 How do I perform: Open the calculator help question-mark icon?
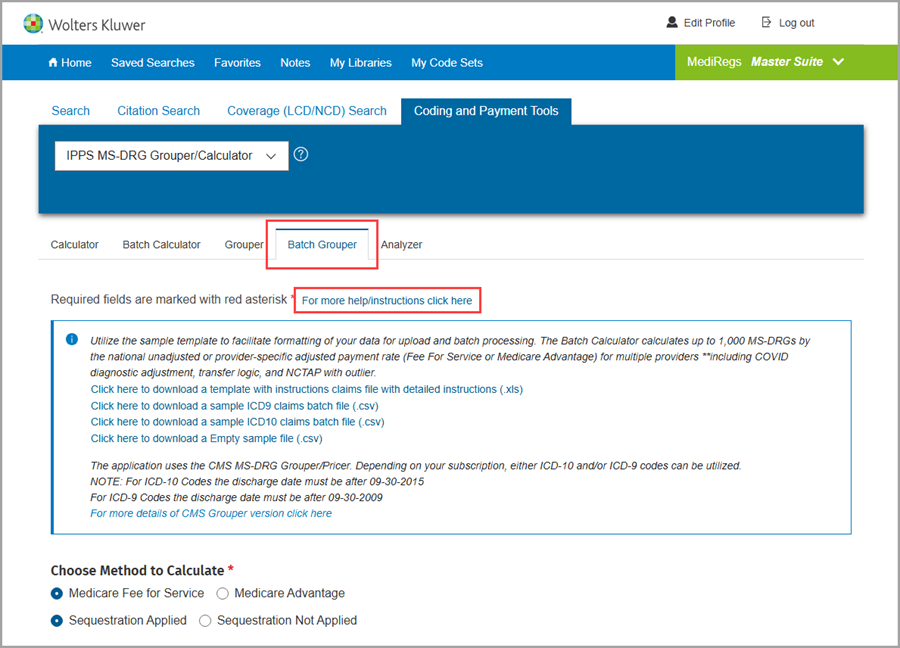point(301,154)
